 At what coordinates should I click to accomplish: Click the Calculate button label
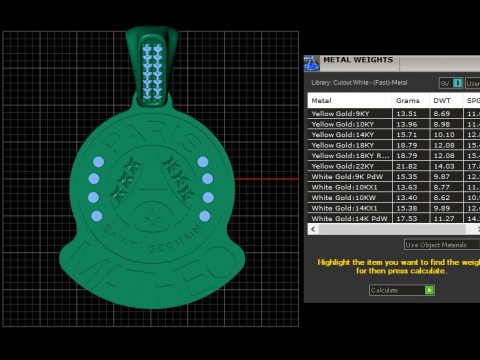click(x=384, y=290)
